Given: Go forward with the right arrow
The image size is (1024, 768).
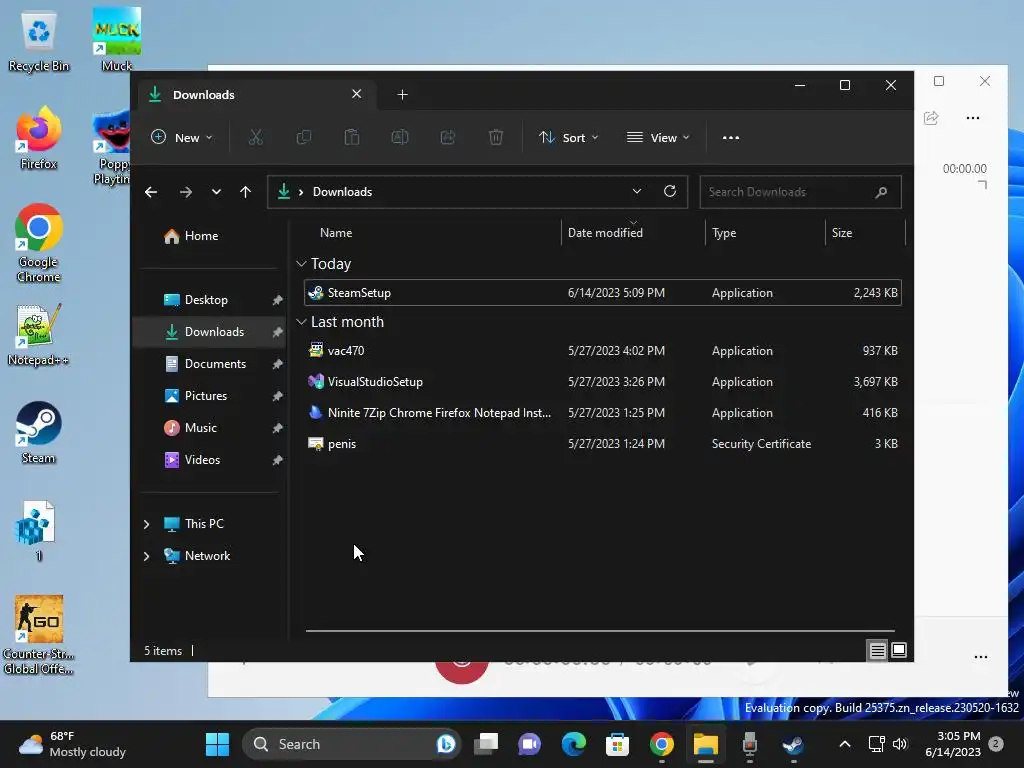Looking at the screenshot, I should (x=185, y=192).
